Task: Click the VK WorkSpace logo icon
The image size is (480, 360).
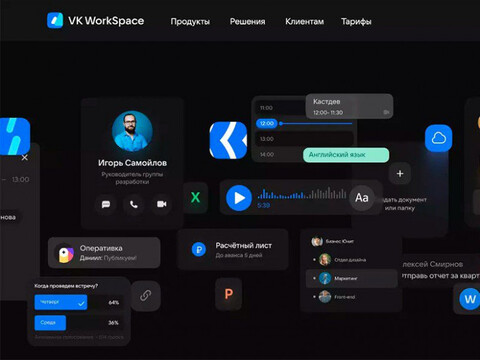Action: (55, 20)
